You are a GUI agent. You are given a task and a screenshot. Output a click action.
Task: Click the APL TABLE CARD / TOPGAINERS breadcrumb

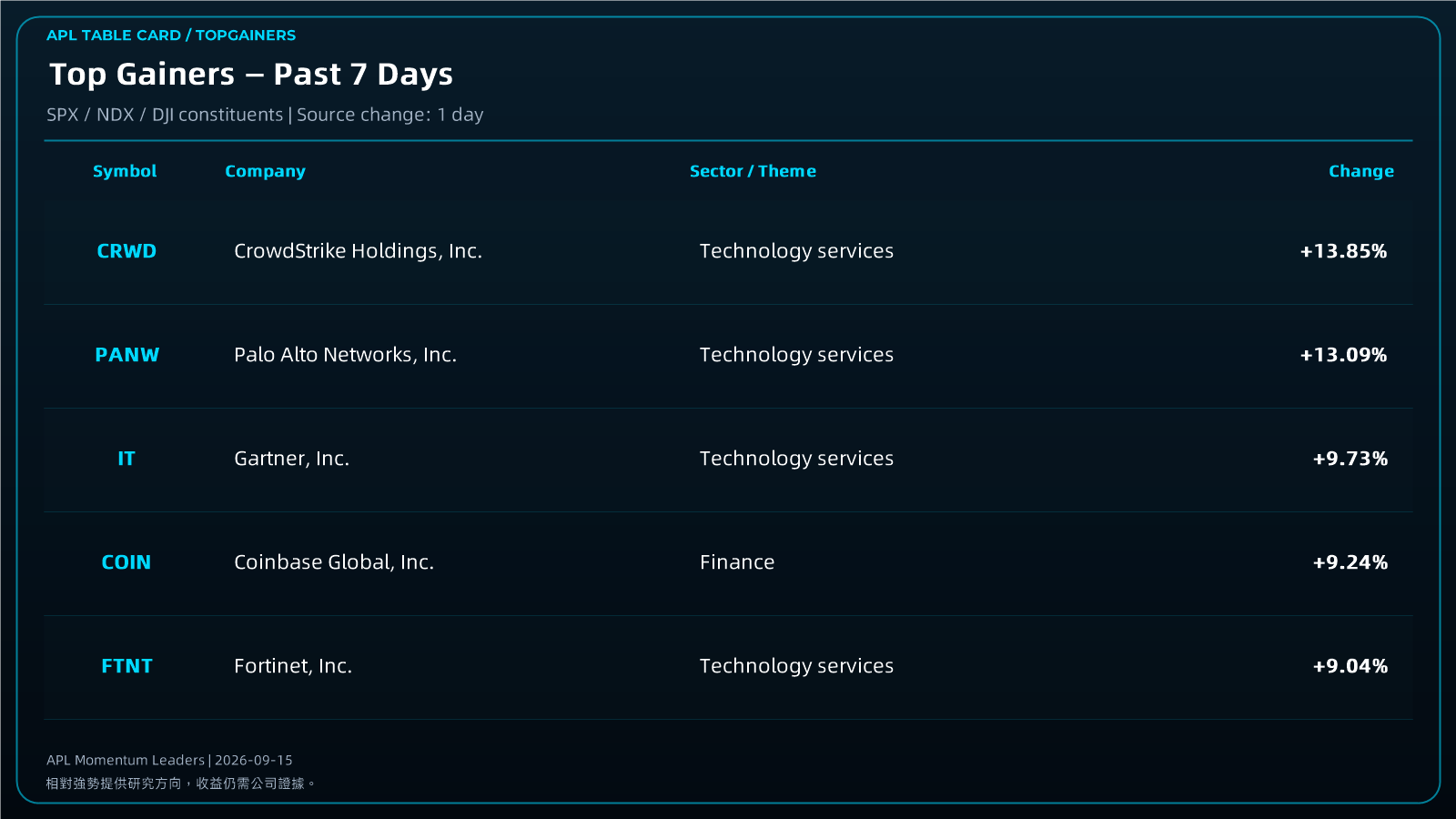[171, 35]
